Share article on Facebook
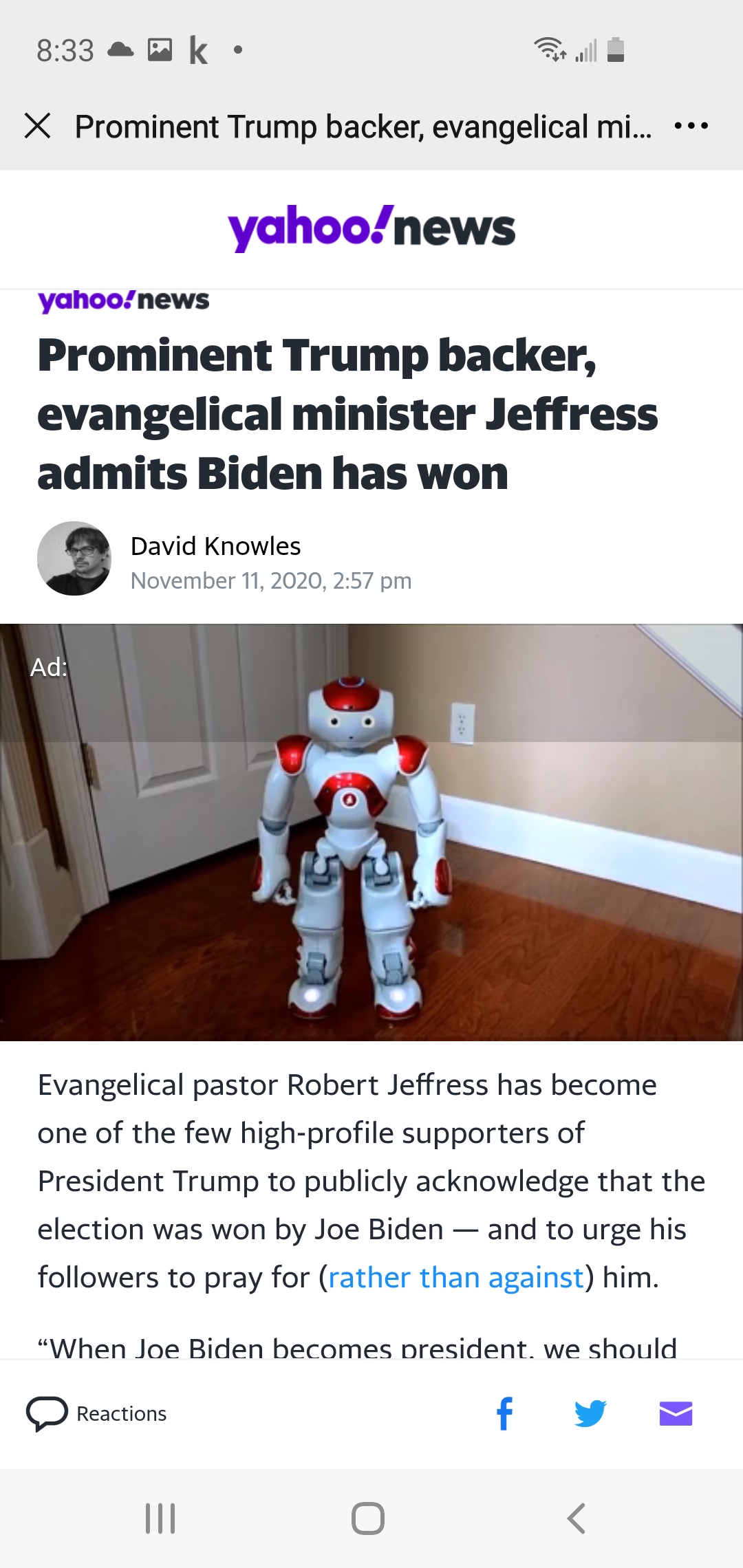743x1568 pixels. 505,1414
